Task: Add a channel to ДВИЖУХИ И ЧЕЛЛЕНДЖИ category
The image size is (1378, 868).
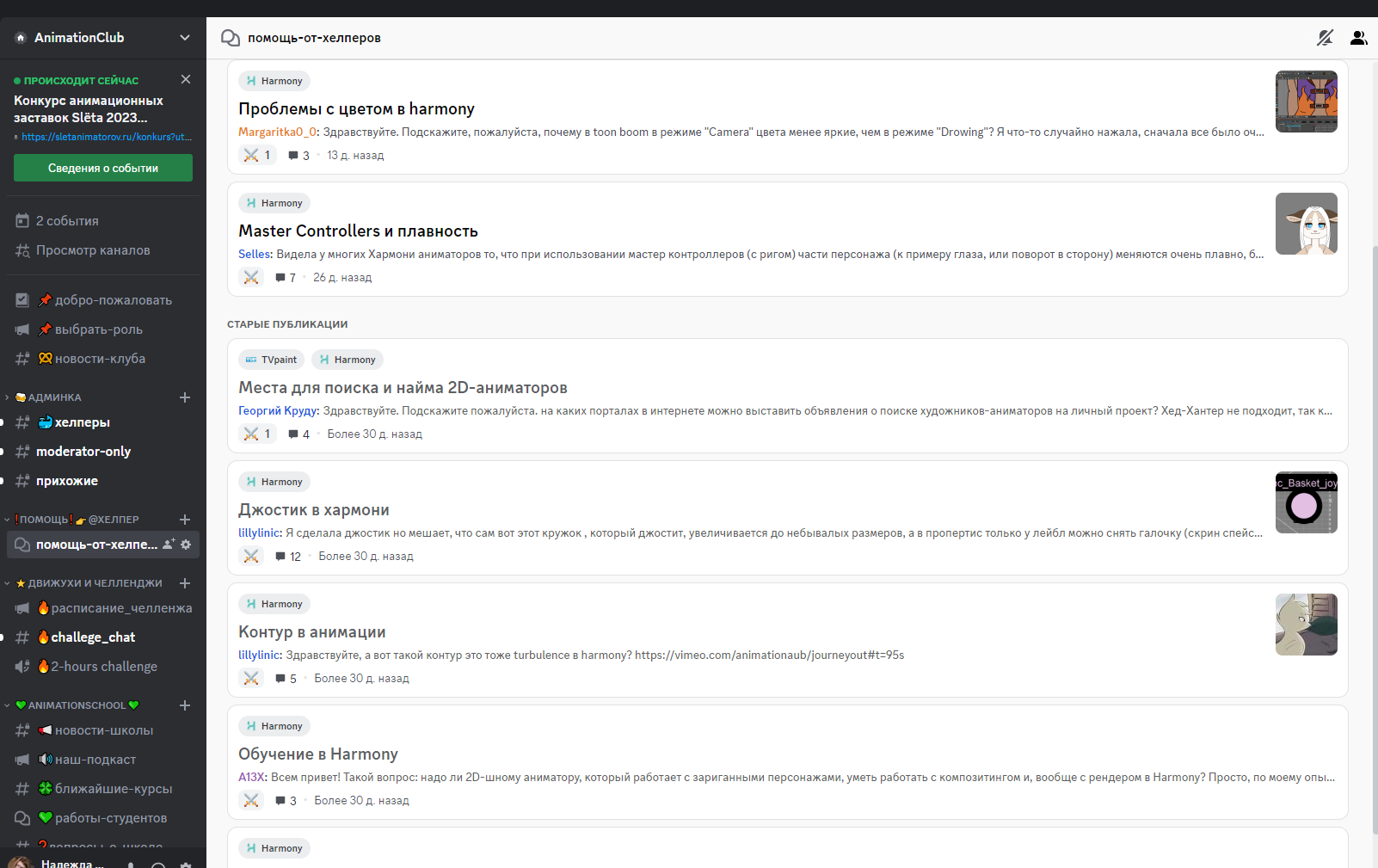Action: coord(185,583)
